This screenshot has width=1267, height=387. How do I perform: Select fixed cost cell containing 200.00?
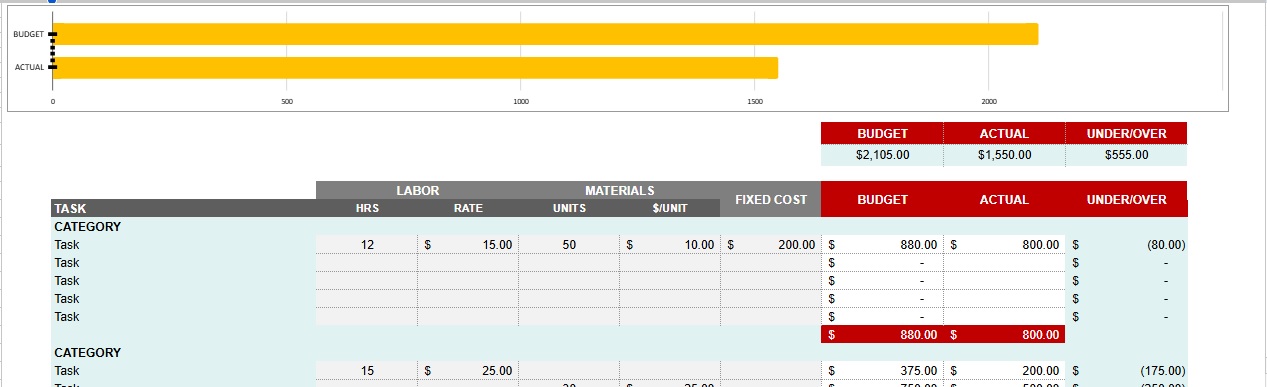[x=770, y=244]
